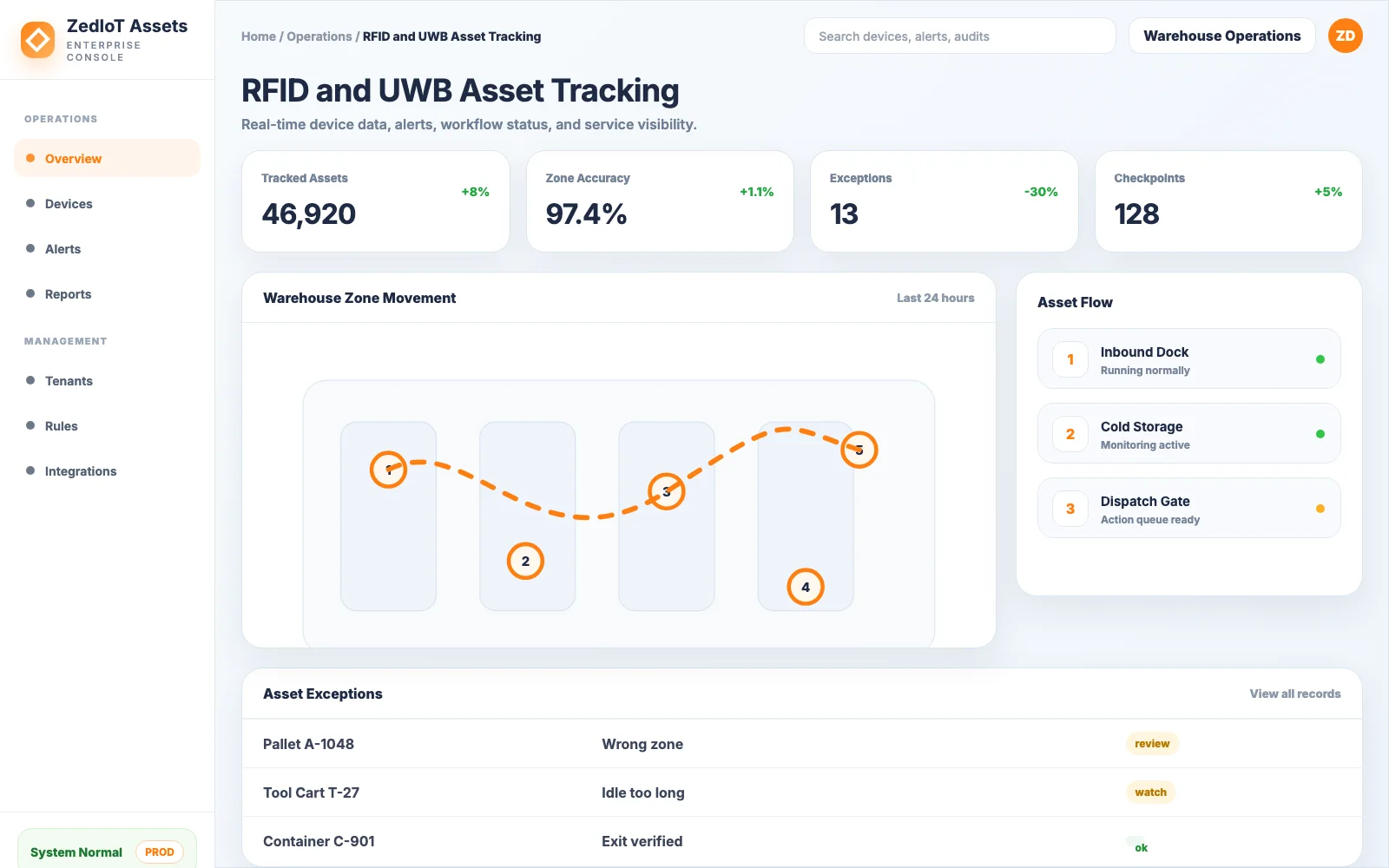
Task: Open the Exceptions metric card
Action: click(944, 201)
